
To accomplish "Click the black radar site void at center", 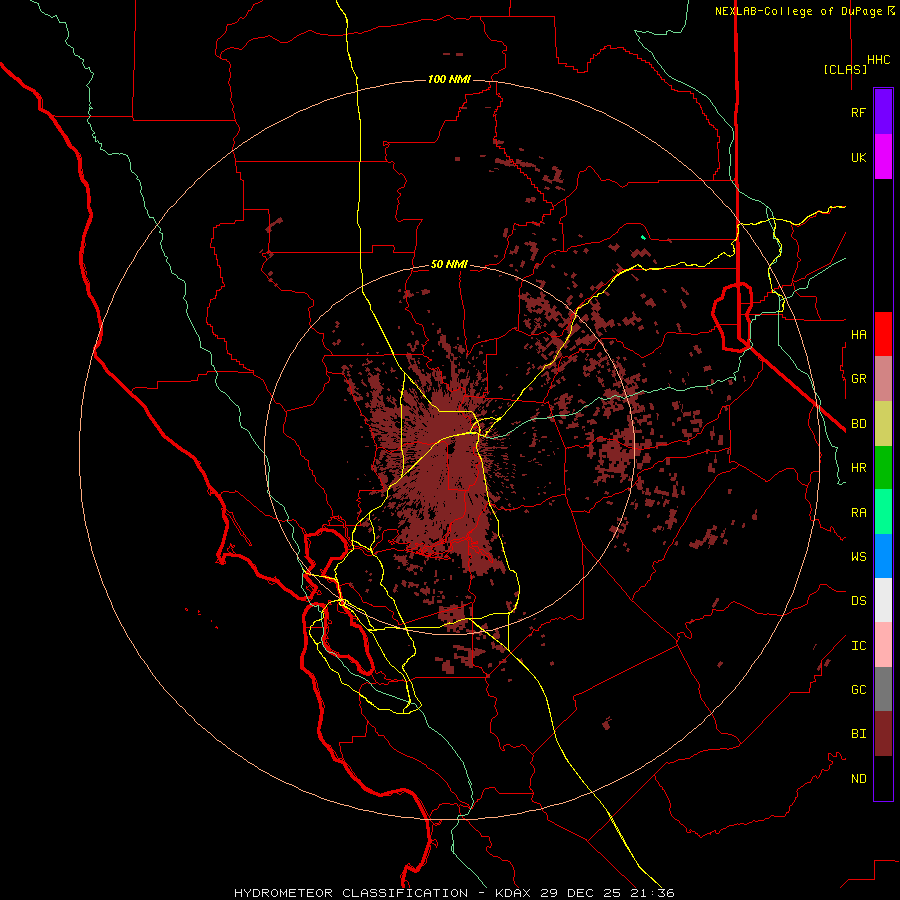I will click(x=452, y=447).
